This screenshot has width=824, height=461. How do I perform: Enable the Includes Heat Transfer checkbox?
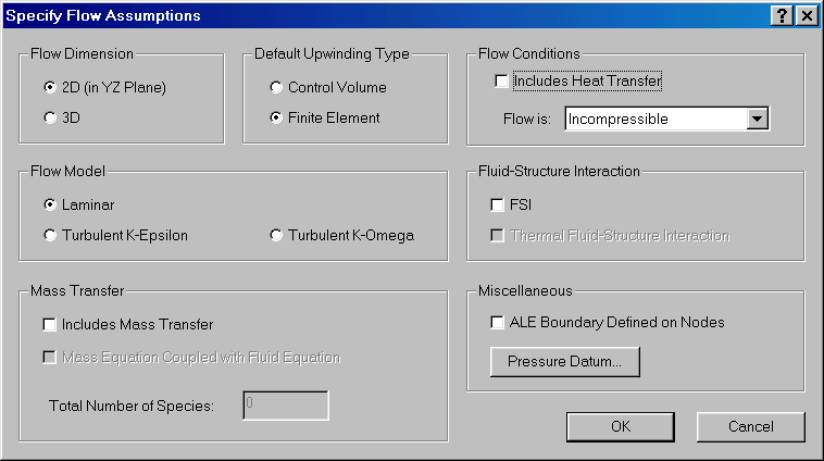point(500,82)
